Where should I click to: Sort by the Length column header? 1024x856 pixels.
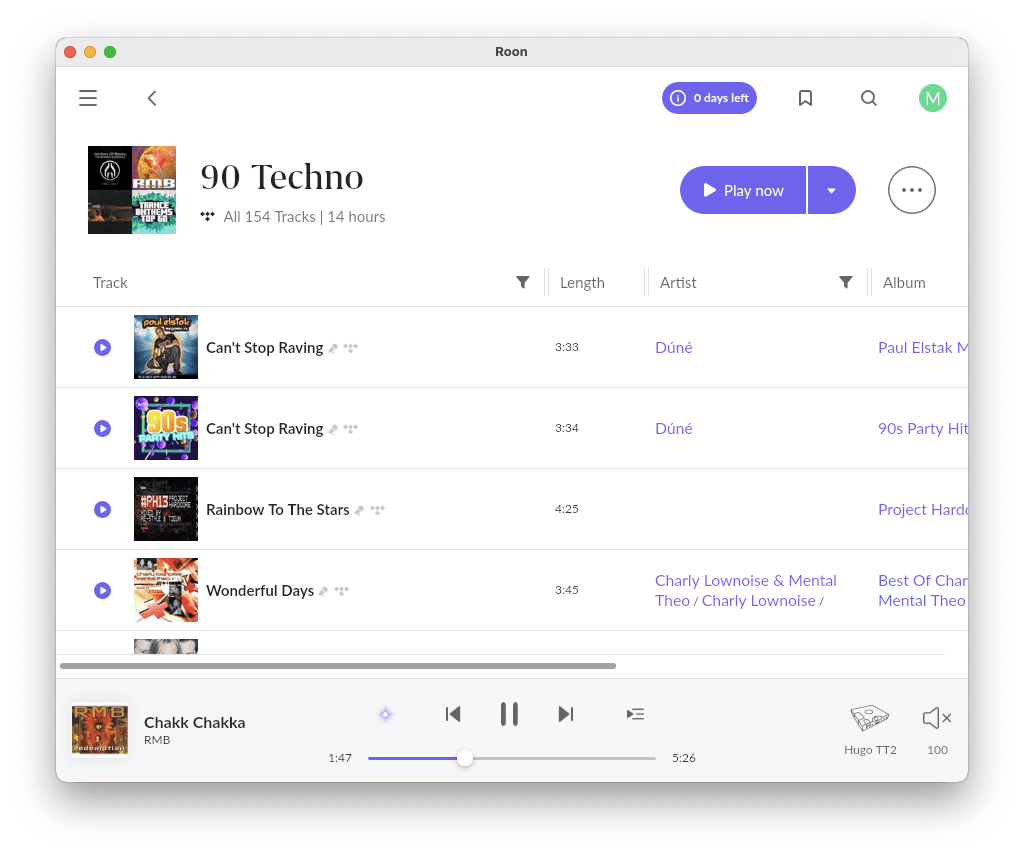(582, 283)
